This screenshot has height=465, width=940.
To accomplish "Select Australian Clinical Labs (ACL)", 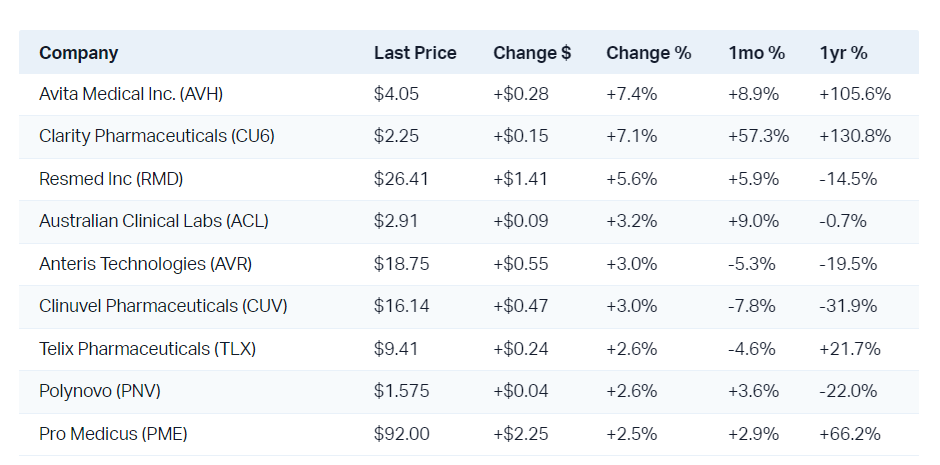I will coord(154,221).
